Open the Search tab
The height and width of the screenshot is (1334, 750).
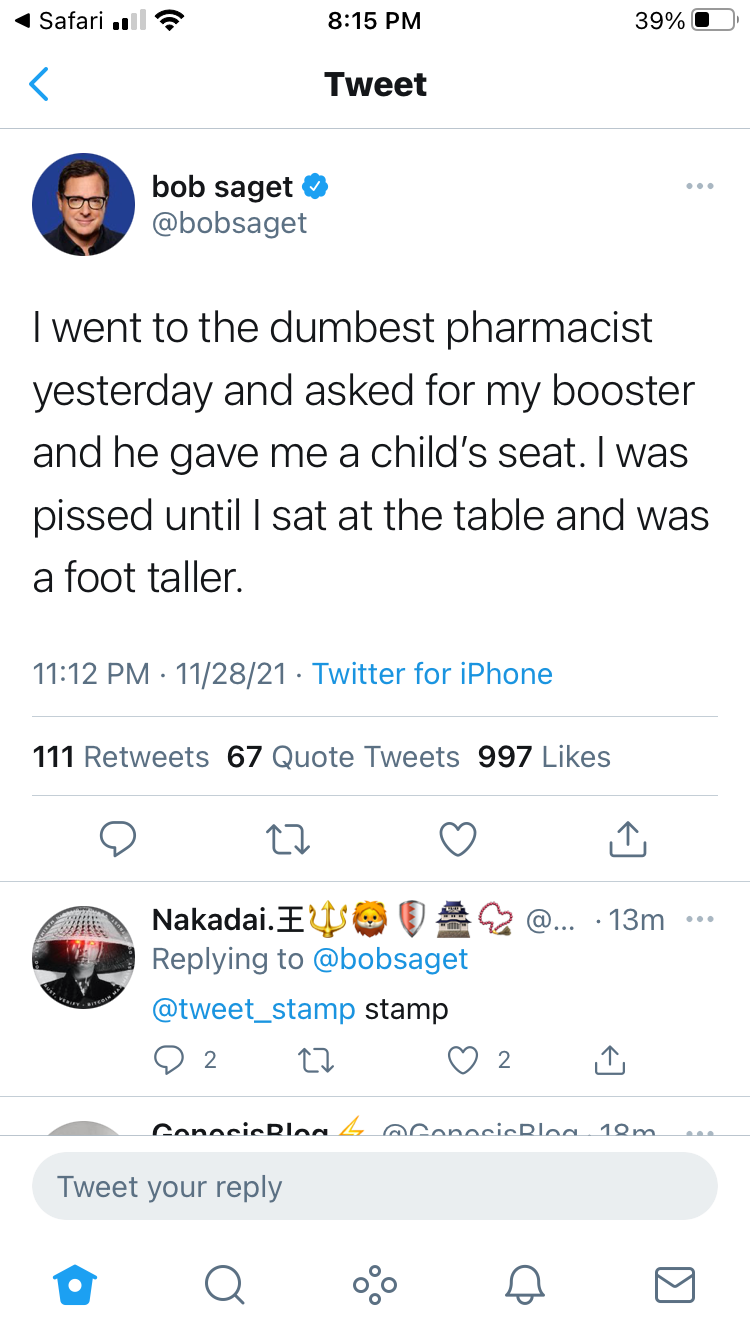(x=225, y=1285)
